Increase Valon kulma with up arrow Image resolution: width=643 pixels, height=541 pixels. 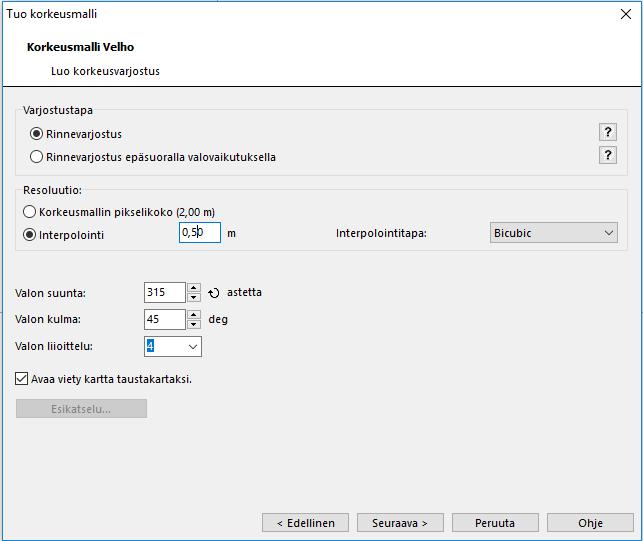click(194, 315)
